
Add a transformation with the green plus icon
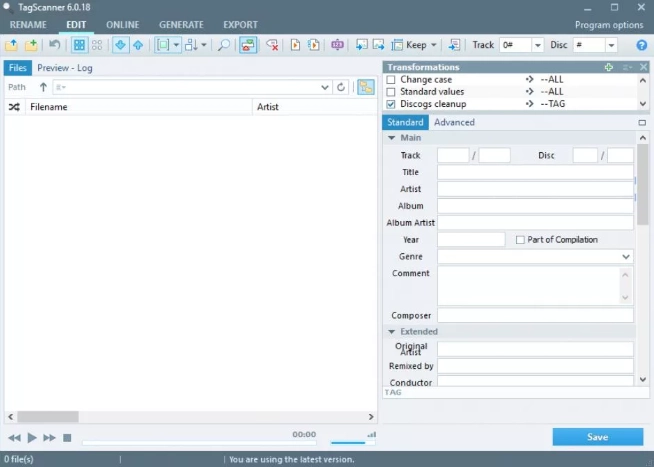[609, 67]
